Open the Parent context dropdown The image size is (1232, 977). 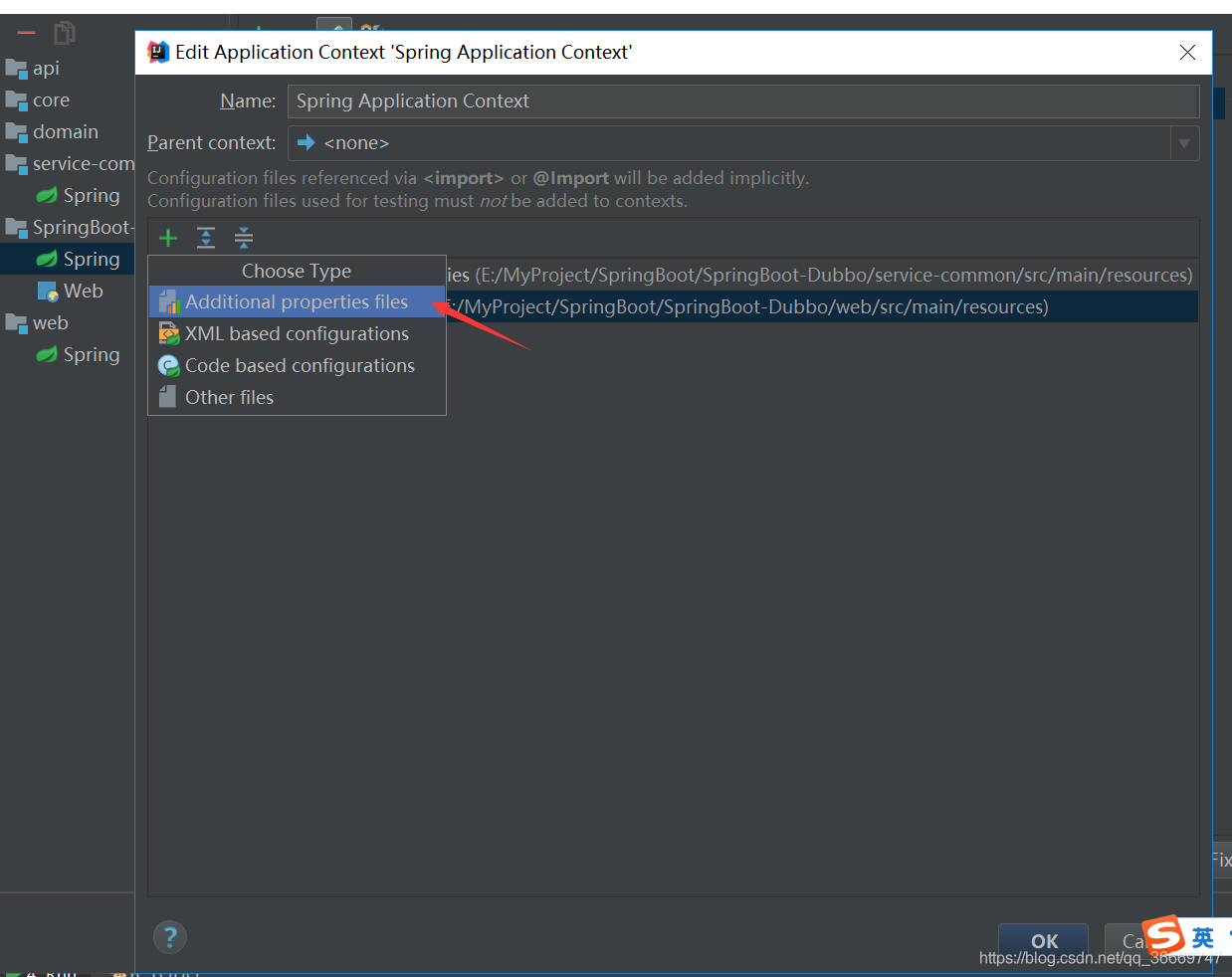click(x=1184, y=142)
